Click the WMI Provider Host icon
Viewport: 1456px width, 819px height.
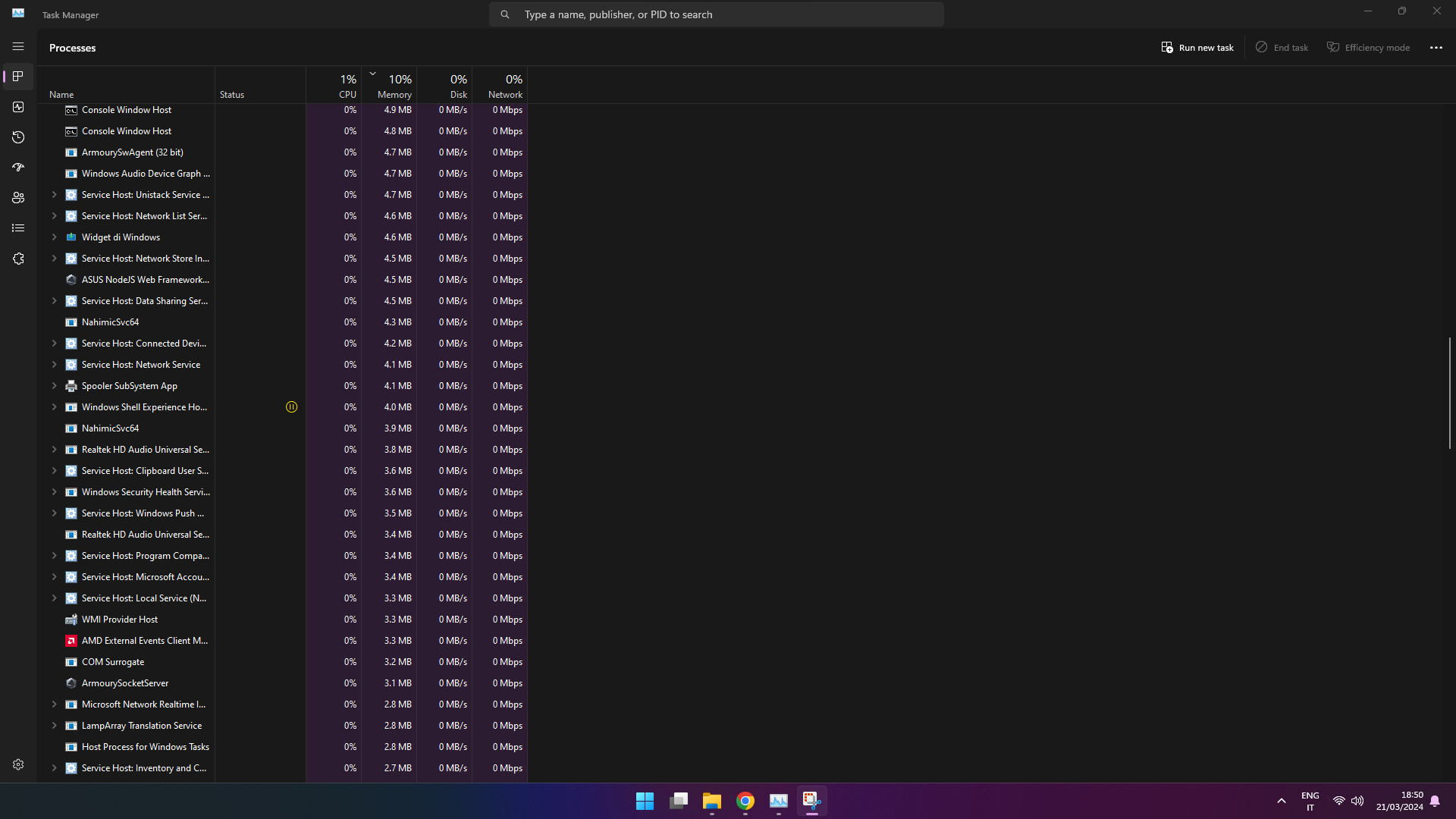click(x=71, y=620)
